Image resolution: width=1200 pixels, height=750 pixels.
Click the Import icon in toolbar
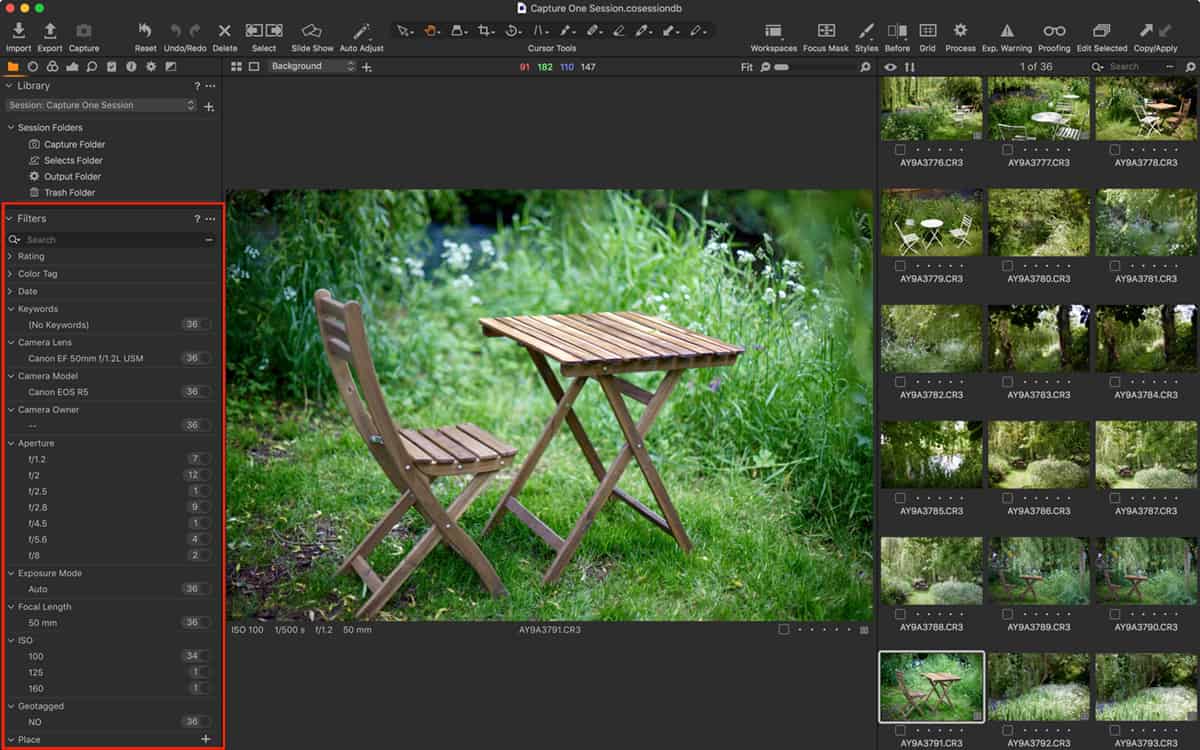click(18, 32)
